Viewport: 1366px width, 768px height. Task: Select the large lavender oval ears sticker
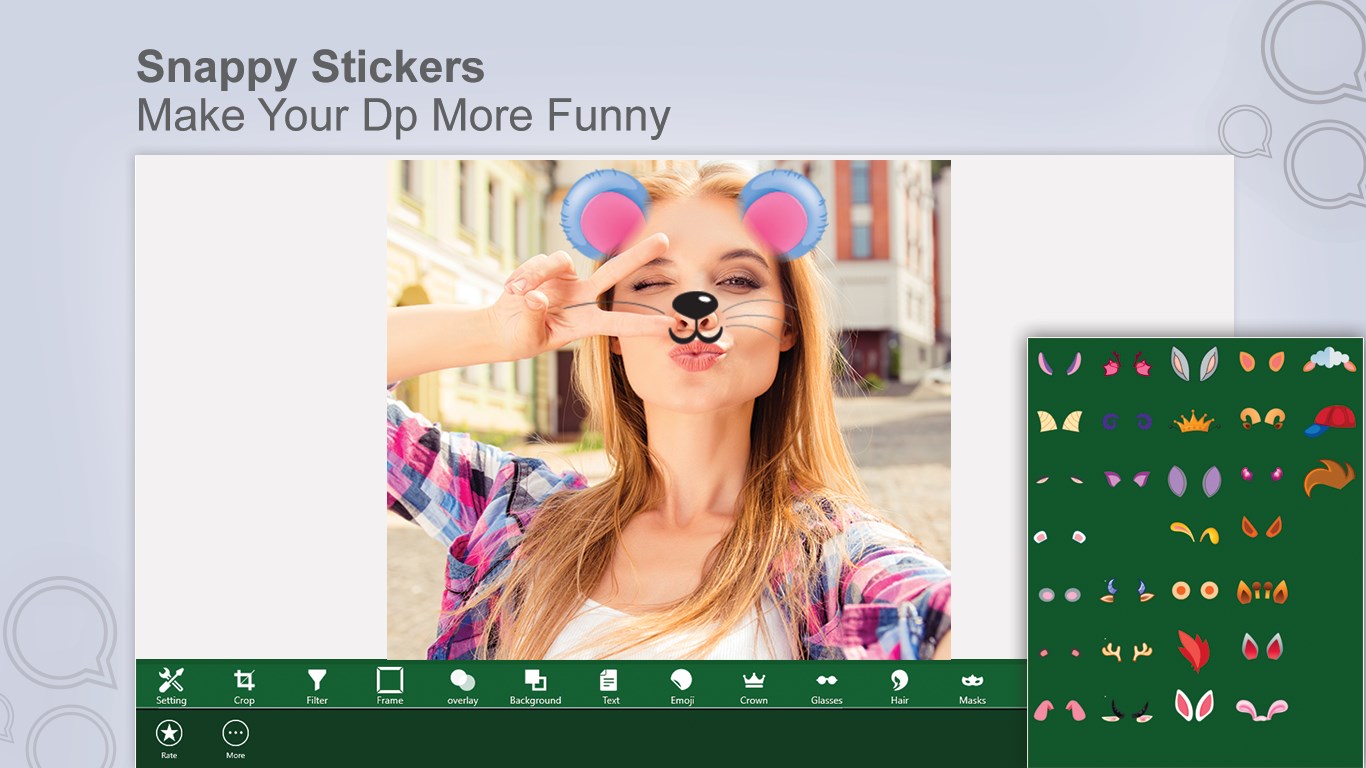1194,481
